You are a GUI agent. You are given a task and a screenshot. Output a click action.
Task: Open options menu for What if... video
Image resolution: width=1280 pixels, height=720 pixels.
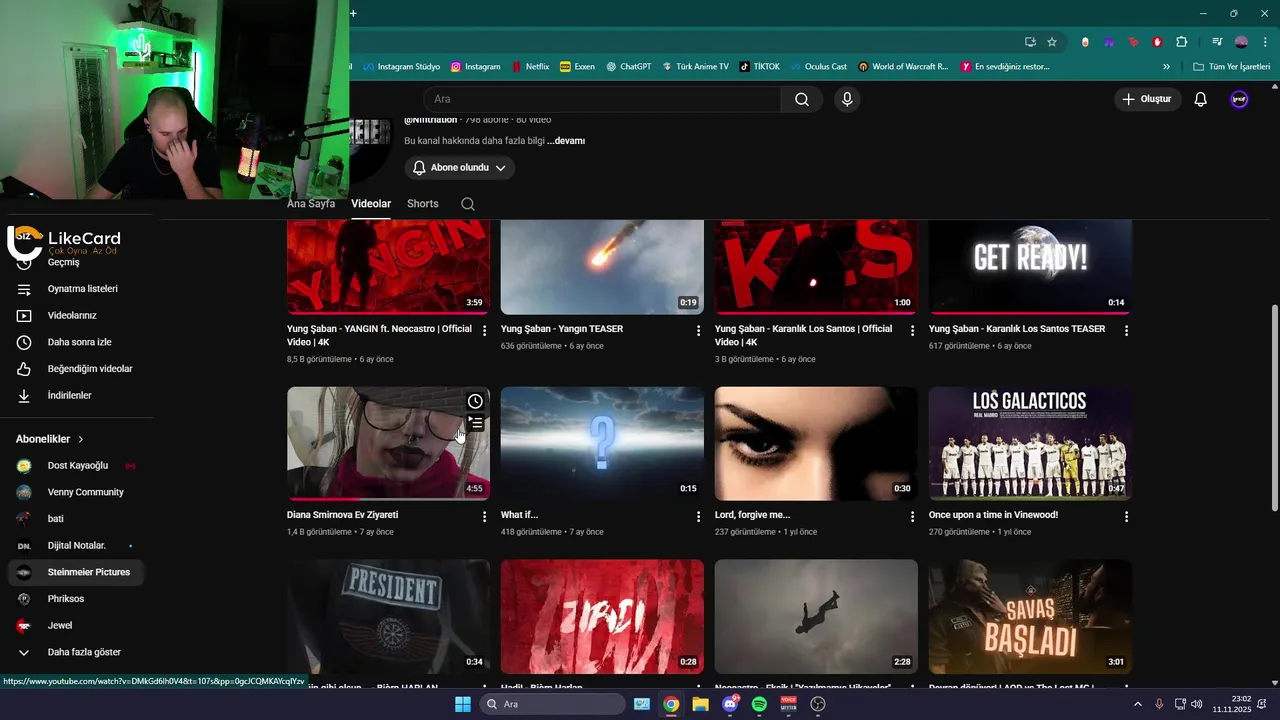click(699, 517)
